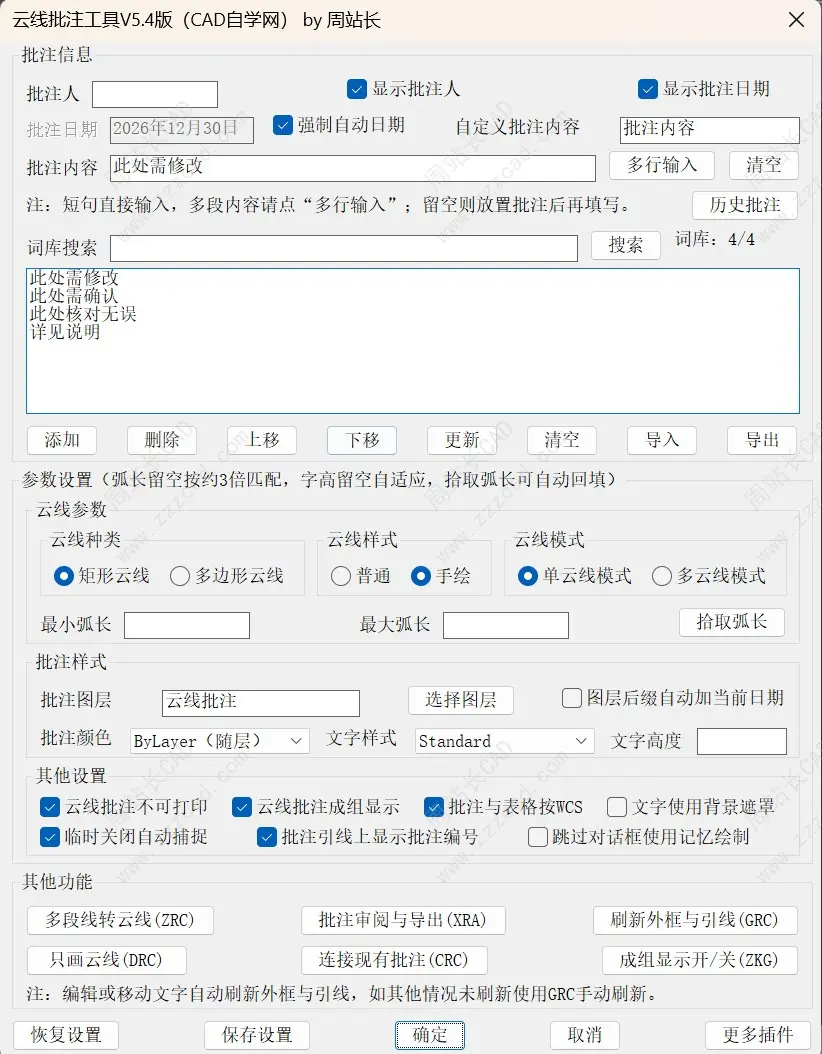Click the 取消 cancel button
This screenshot has height=1054, width=822.
(x=585, y=1035)
